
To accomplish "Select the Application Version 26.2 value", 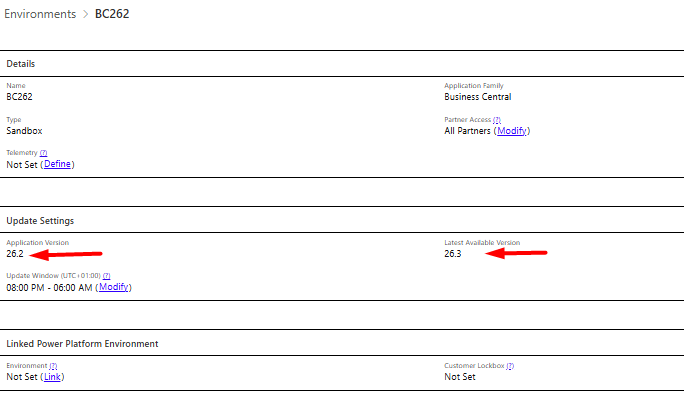I will point(14,254).
